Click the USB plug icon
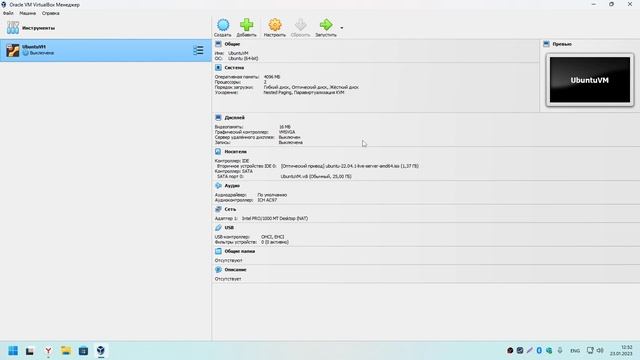Image resolution: width=640 pixels, height=360 pixels. tap(218, 227)
